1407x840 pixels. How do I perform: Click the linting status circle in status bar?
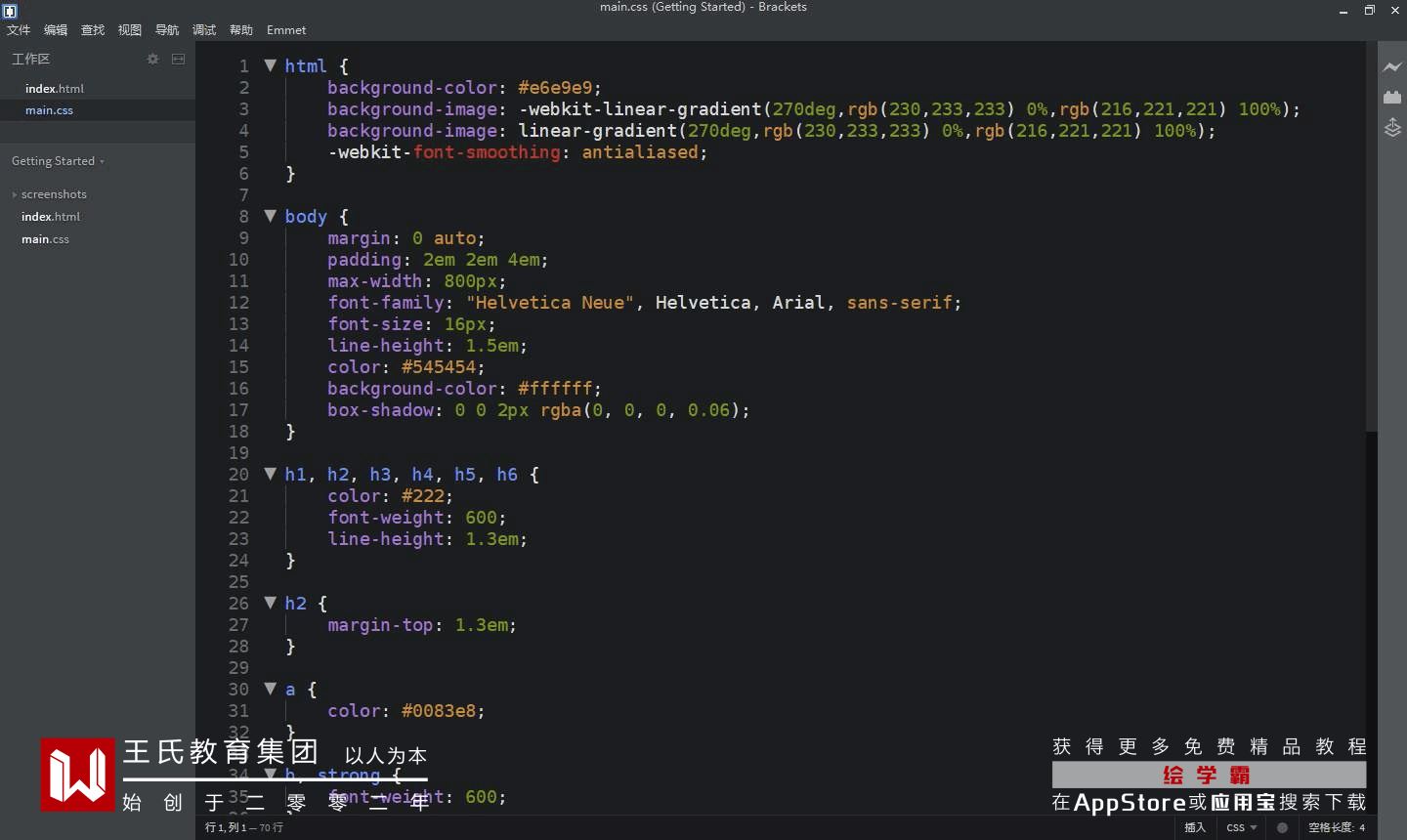pyautogui.click(x=1282, y=827)
